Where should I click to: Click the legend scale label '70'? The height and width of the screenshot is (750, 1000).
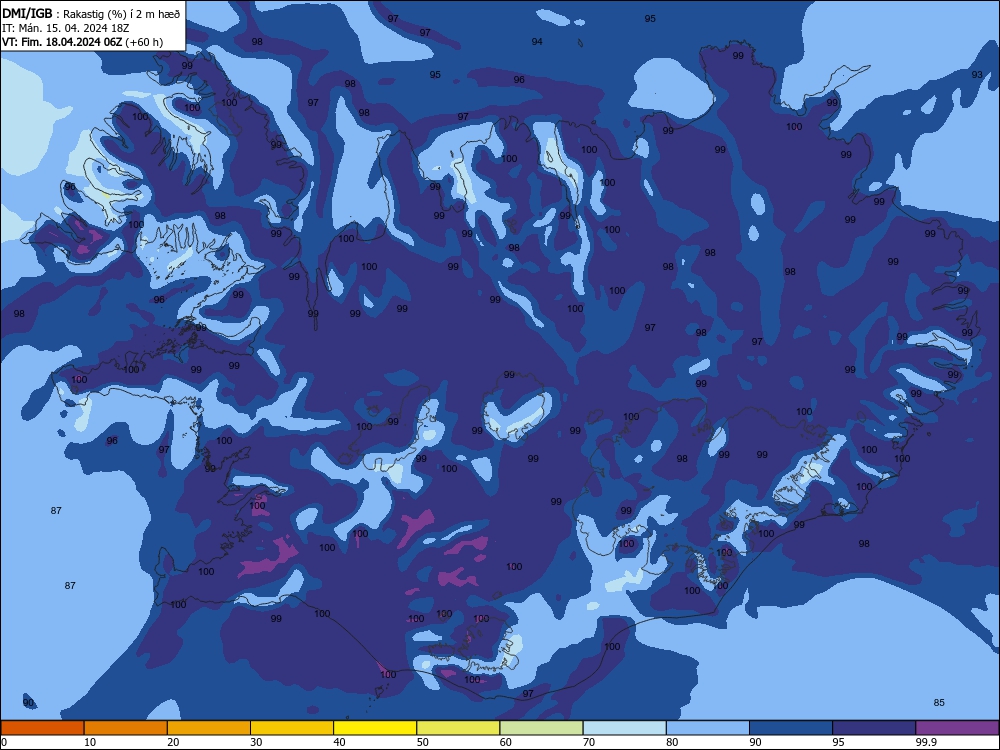point(589,742)
